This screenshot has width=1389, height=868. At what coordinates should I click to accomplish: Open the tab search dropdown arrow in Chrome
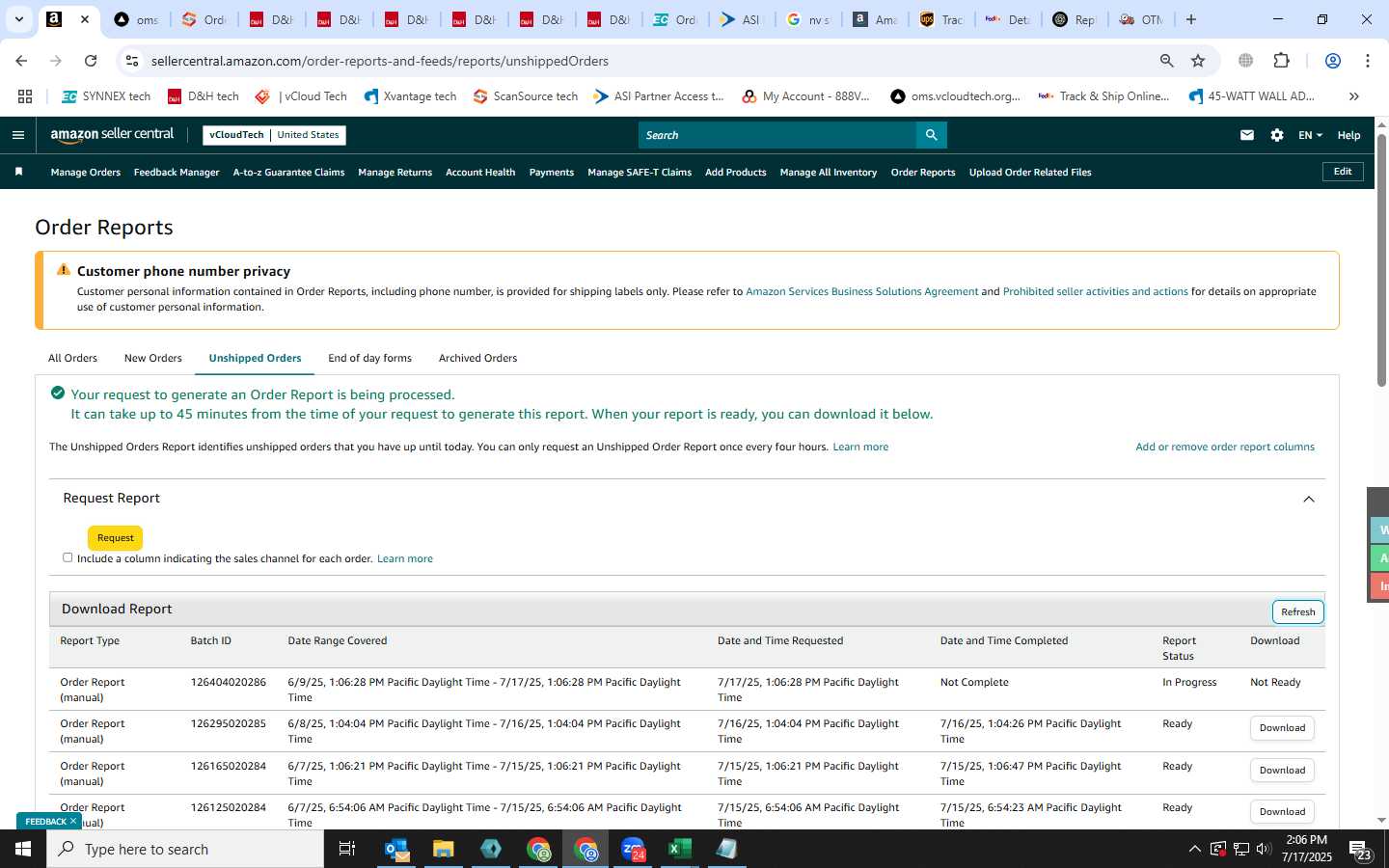pyautogui.click(x=18, y=19)
